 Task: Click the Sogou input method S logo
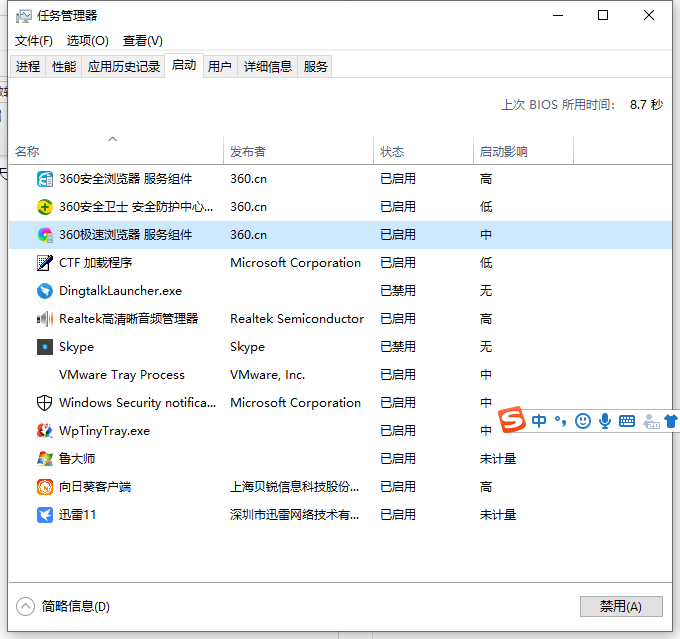(513, 421)
